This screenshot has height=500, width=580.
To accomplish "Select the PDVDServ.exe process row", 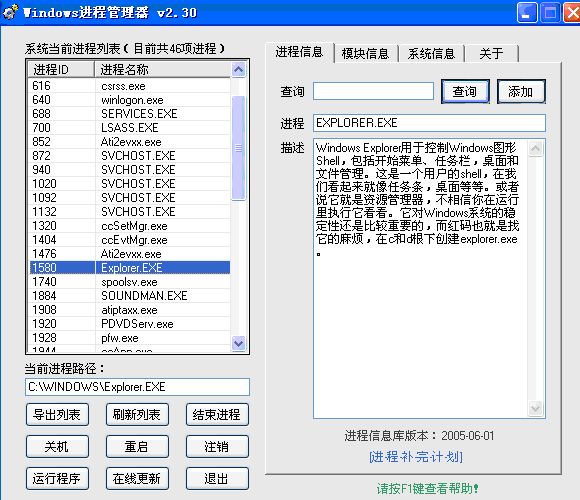I will pyautogui.click(x=129, y=324).
